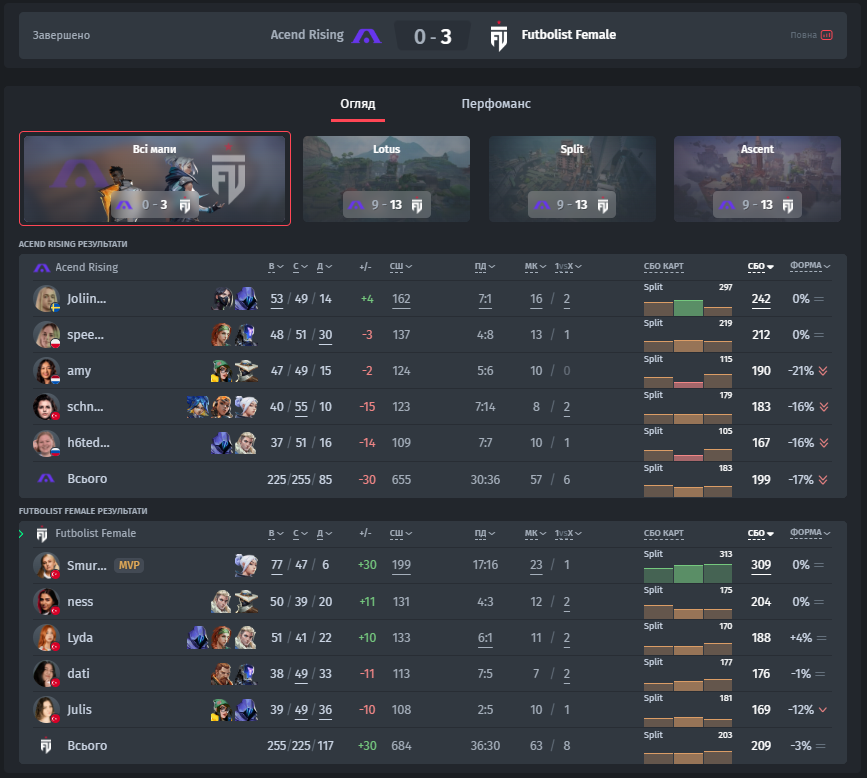Open Joliin player avatar
867x778 pixels.
click(x=46, y=299)
